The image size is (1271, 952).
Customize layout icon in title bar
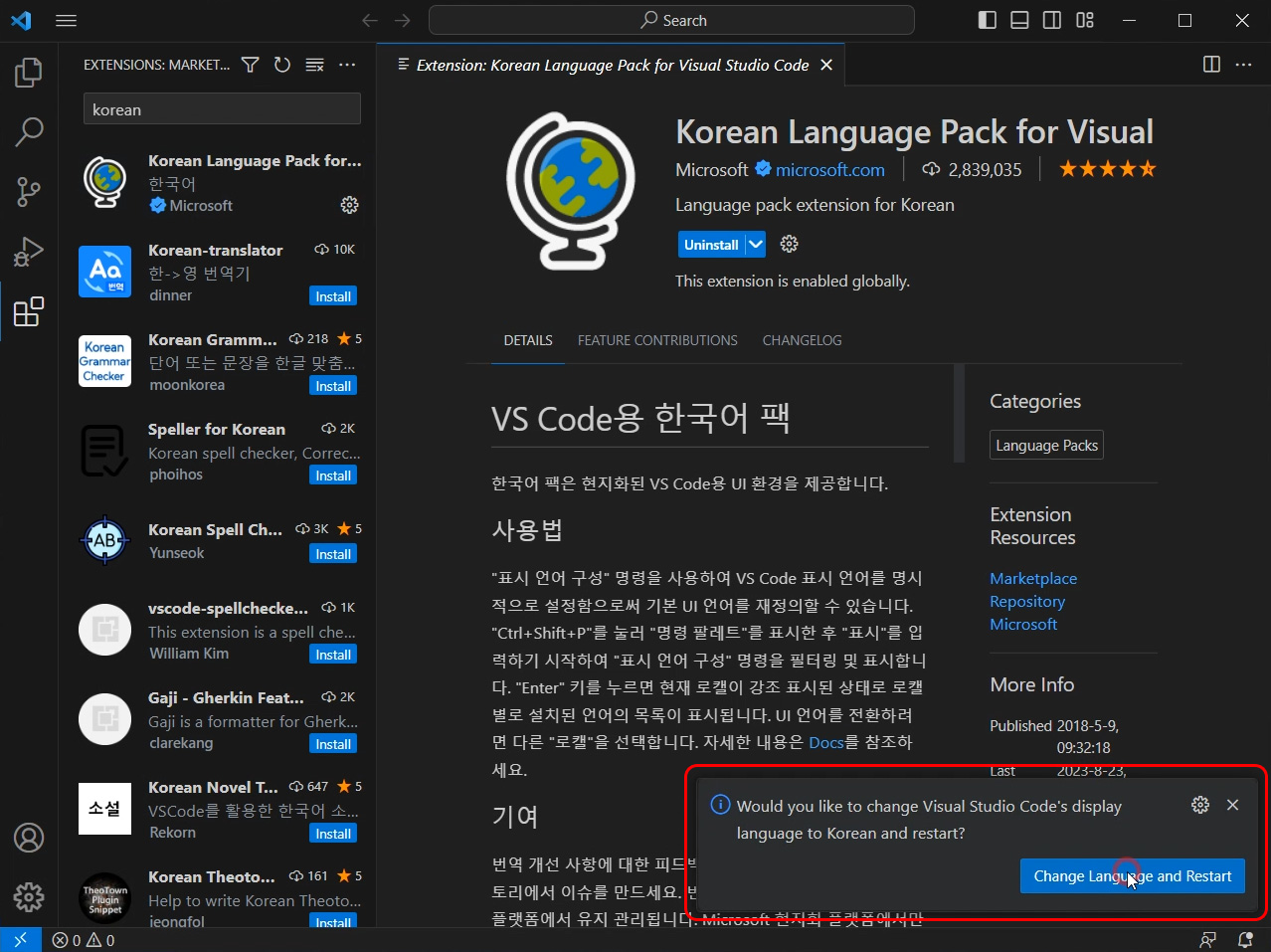pyautogui.click(x=1085, y=20)
